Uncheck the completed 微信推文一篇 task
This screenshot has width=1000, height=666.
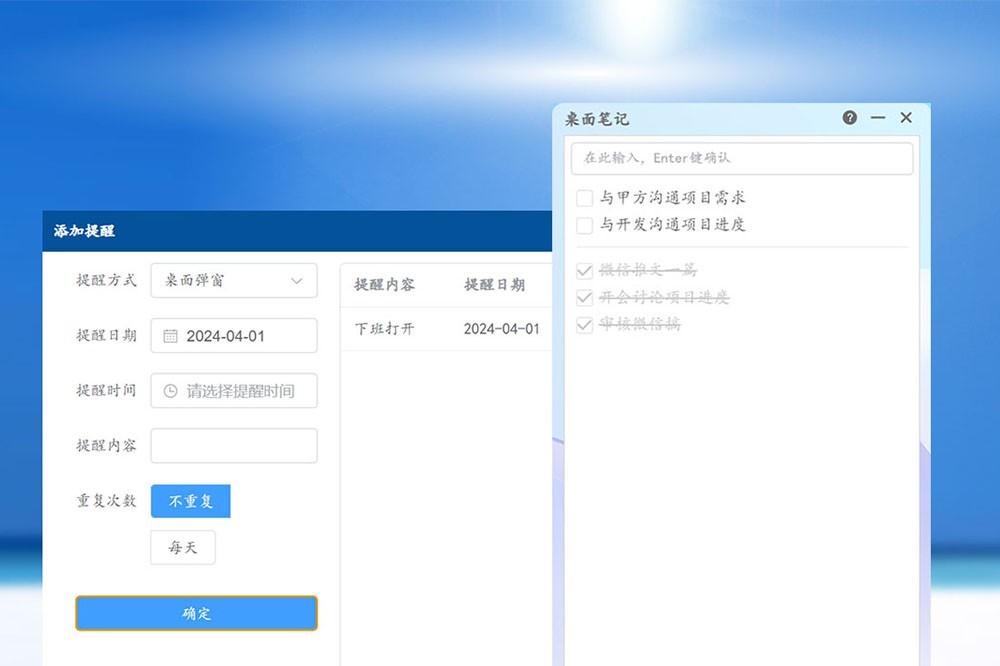585,270
